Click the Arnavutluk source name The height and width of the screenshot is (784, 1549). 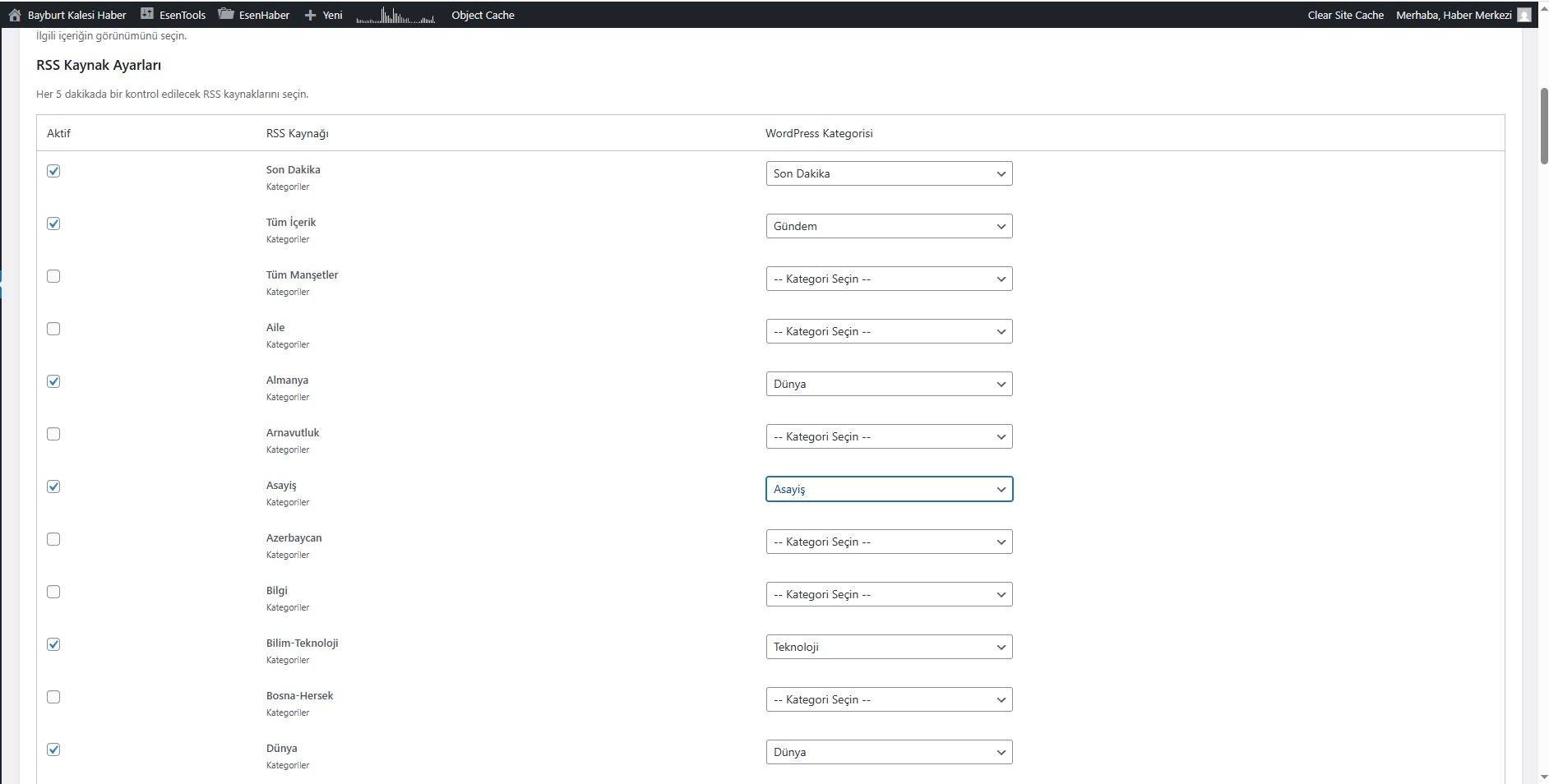293,432
